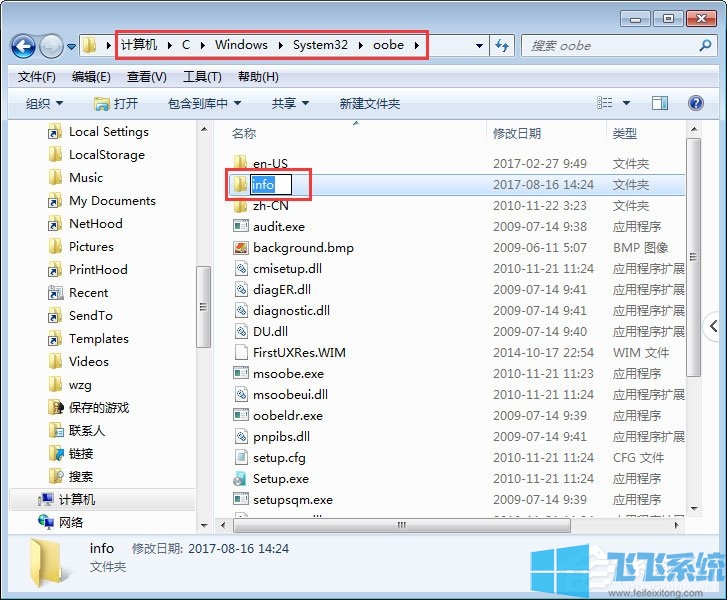
Task: Open the recent pages dropdown arrow
Action: (71, 46)
